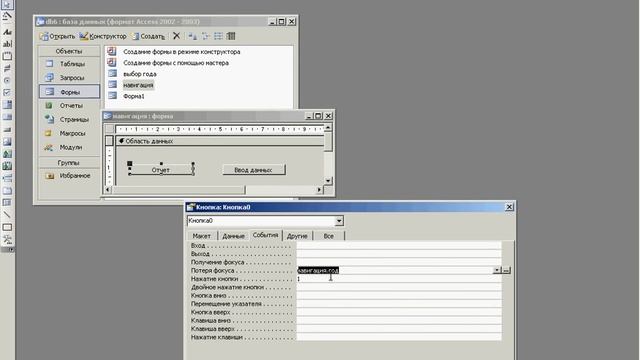Select the Combo Box toolbox tool

[x=7, y=105]
